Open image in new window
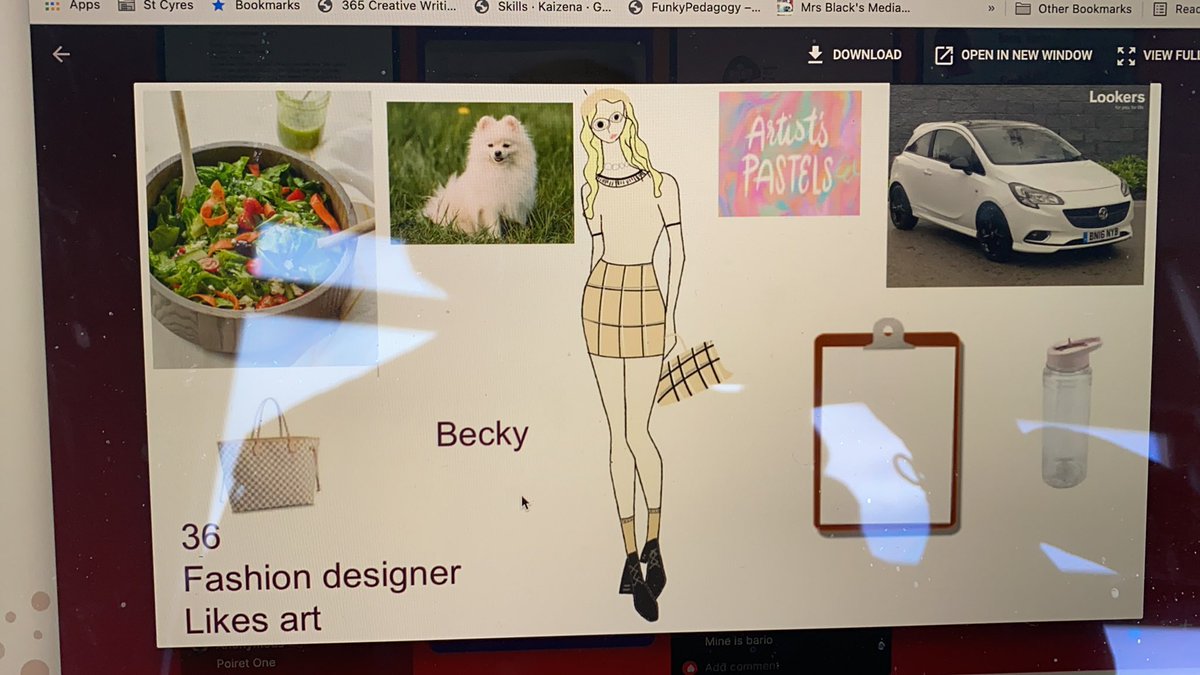This screenshot has width=1200, height=675. click(1013, 55)
